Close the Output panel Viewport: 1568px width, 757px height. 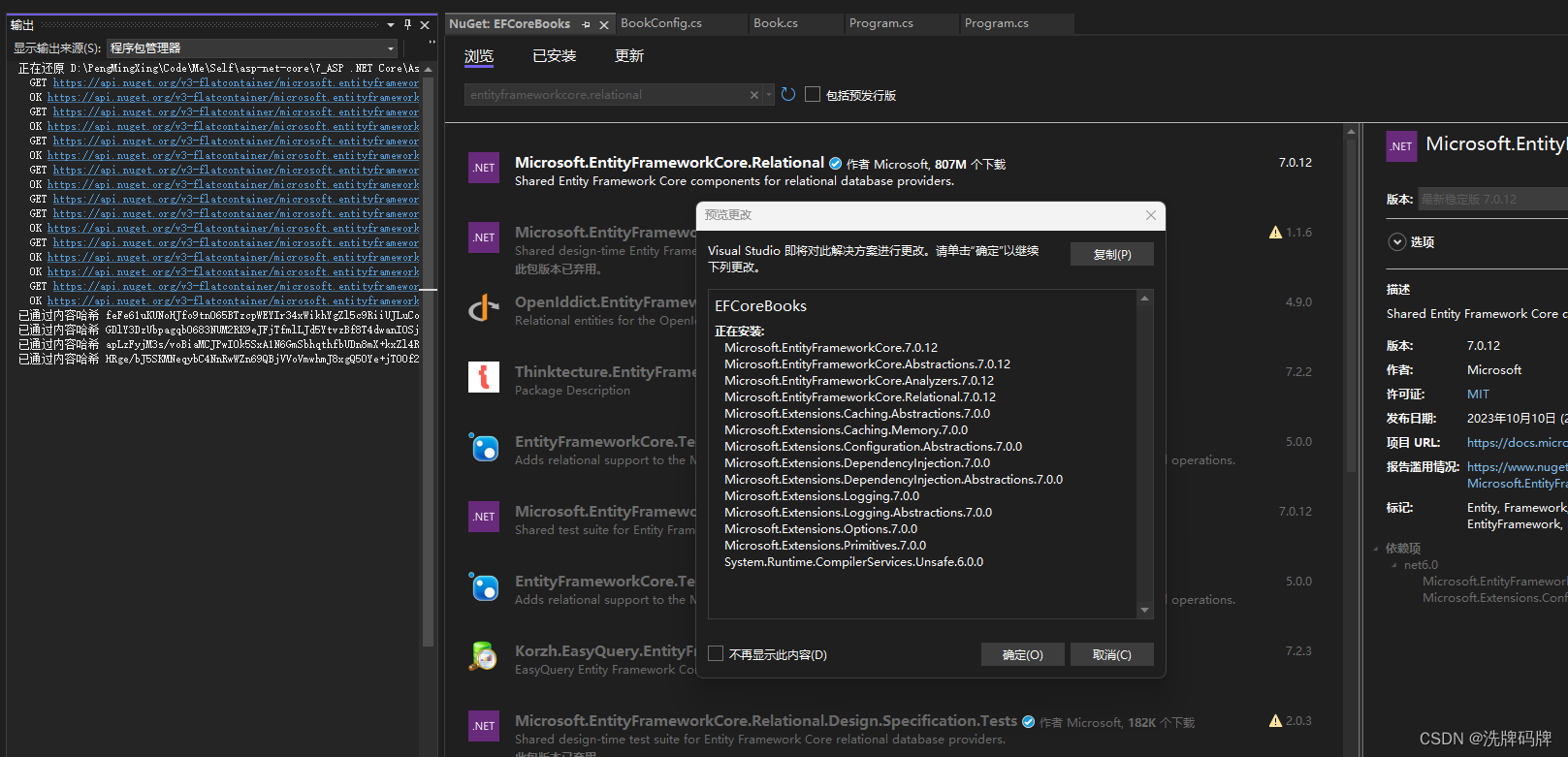coord(425,25)
